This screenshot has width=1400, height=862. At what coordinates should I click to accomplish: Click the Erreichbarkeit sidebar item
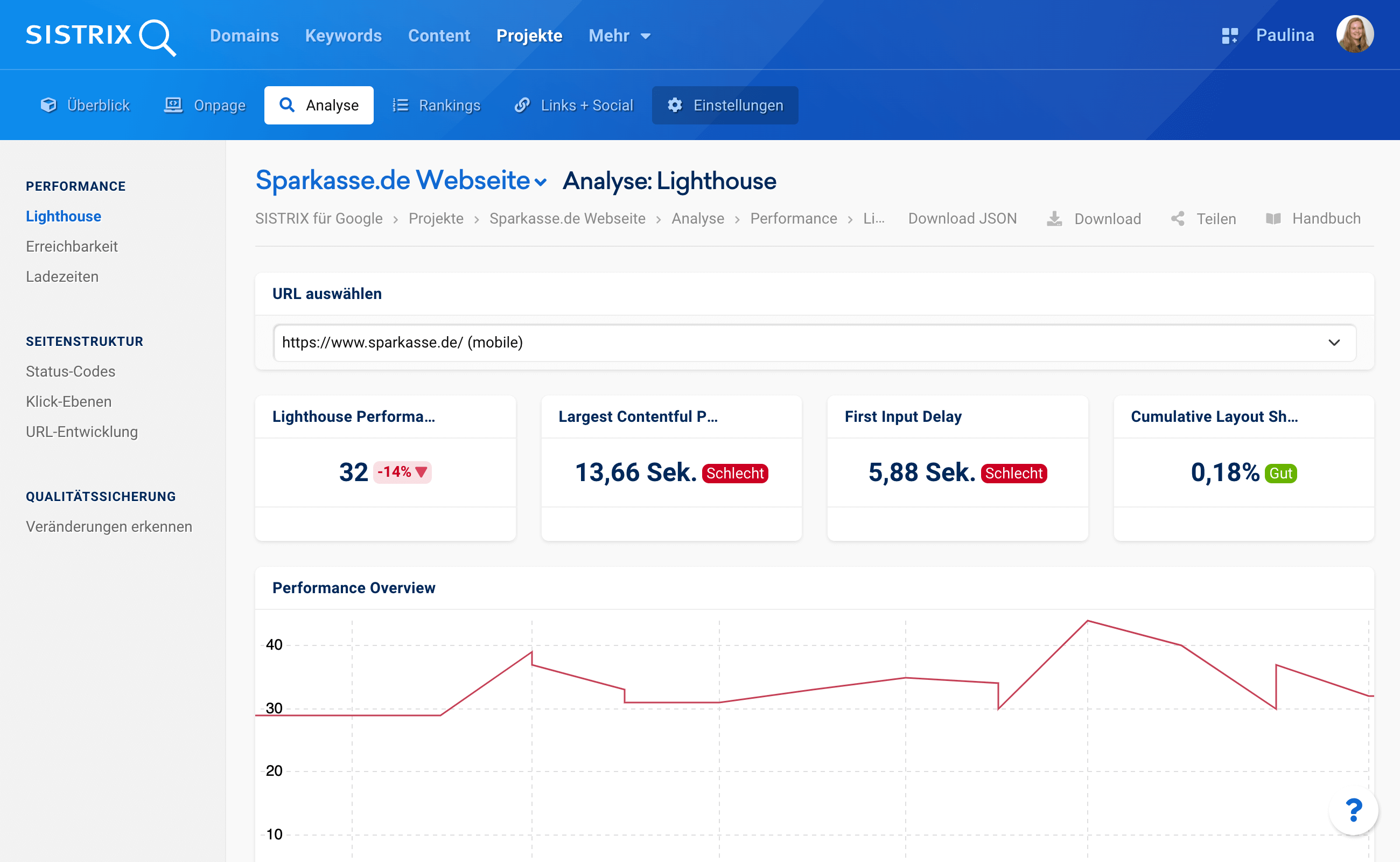click(72, 245)
